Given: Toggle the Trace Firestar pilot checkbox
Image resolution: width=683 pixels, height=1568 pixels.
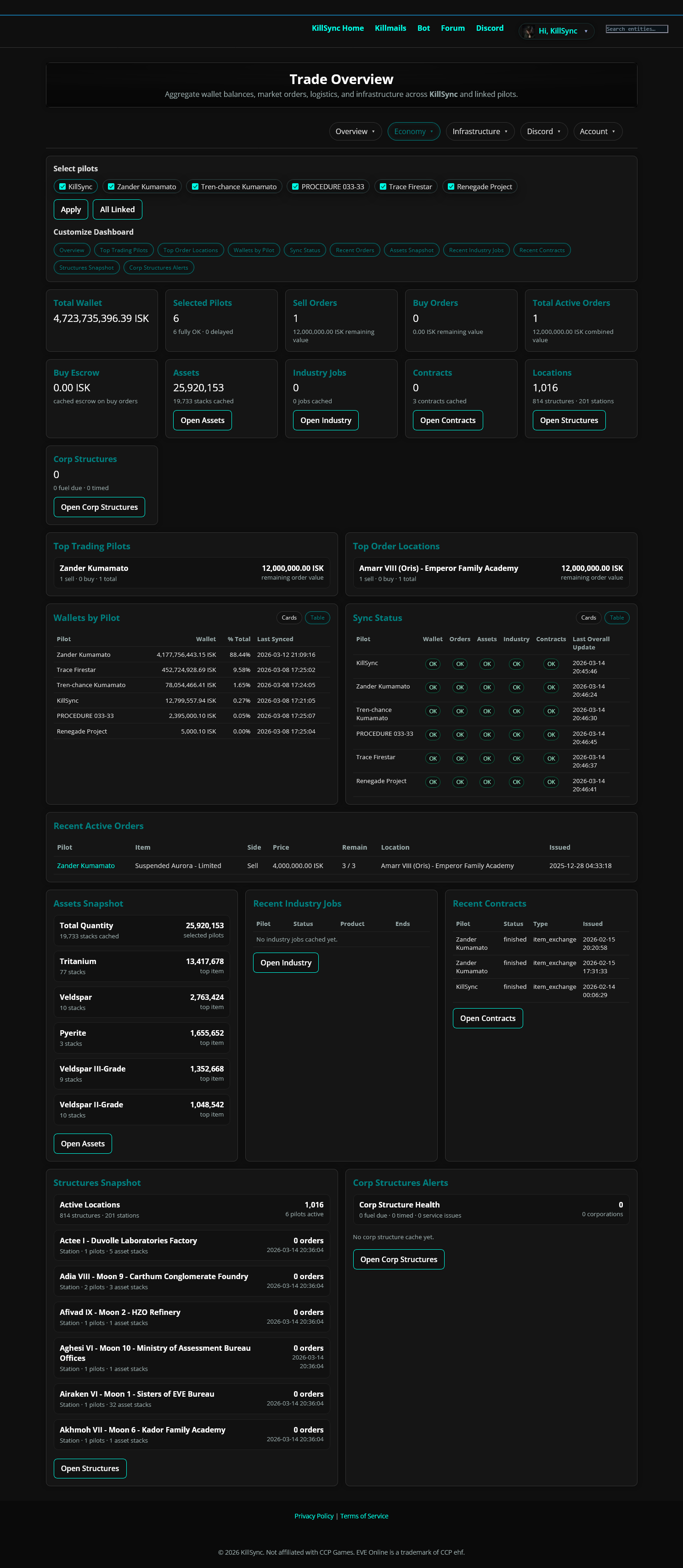Looking at the screenshot, I should coord(383,187).
